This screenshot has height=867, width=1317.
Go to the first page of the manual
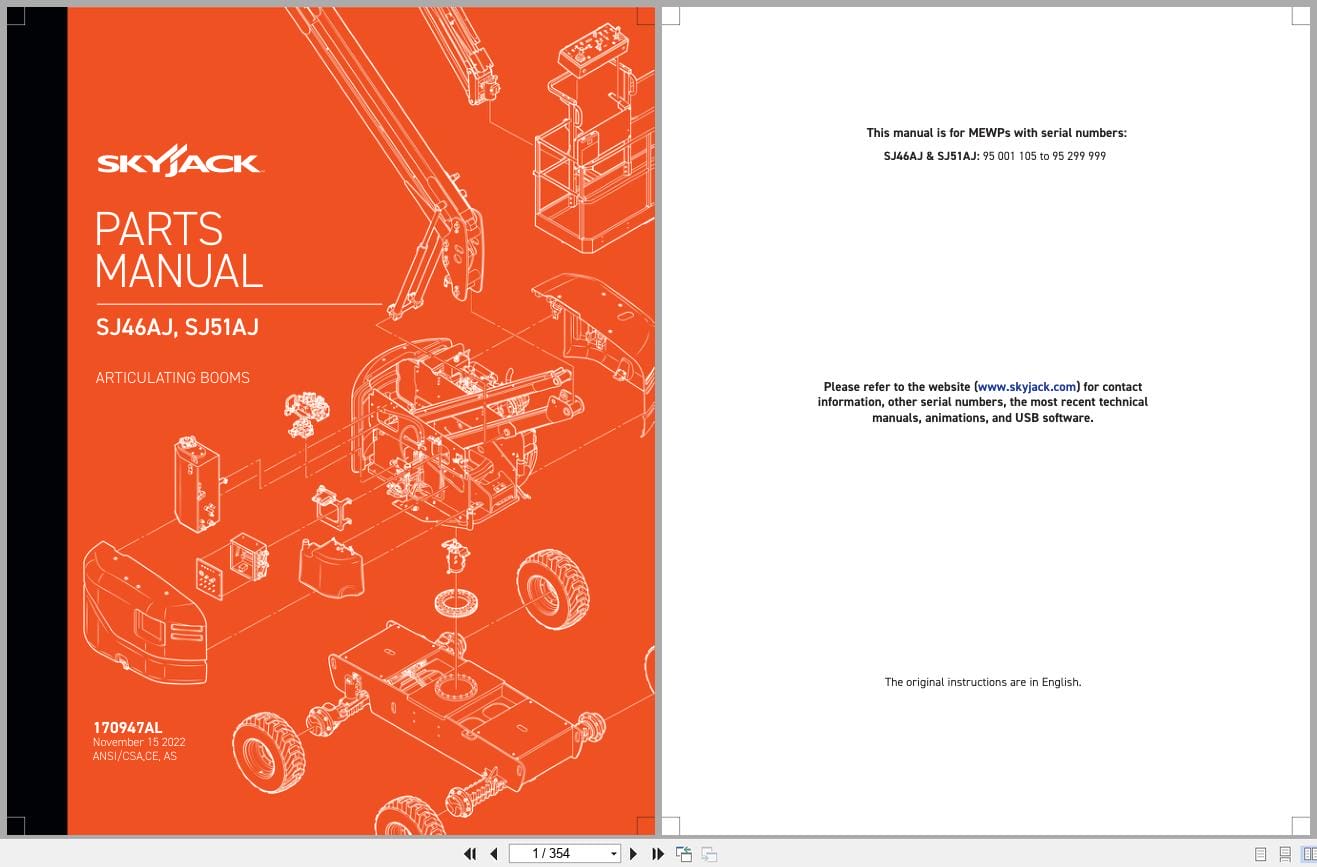tap(470, 854)
